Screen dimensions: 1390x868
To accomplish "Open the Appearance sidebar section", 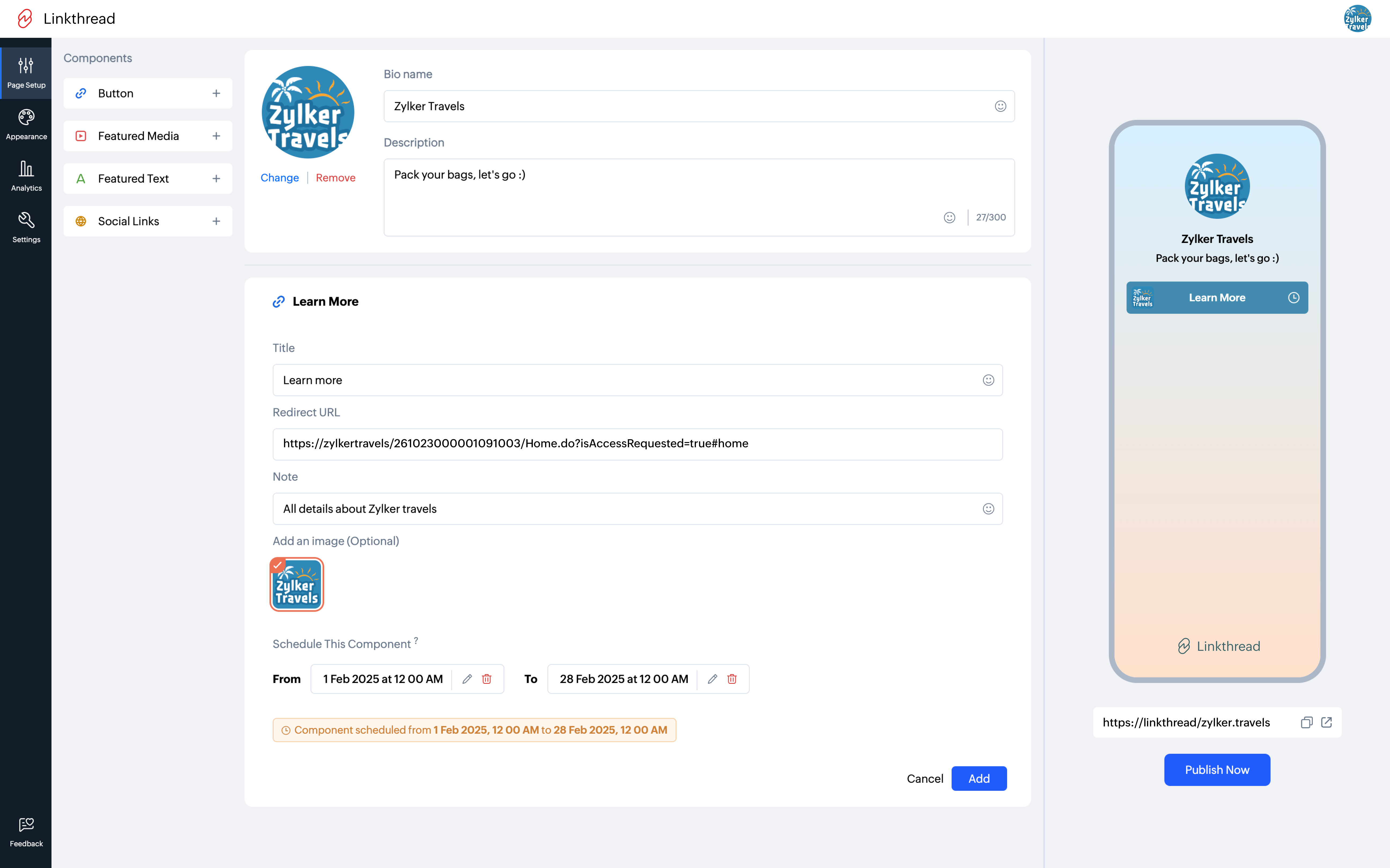I will pos(26,124).
